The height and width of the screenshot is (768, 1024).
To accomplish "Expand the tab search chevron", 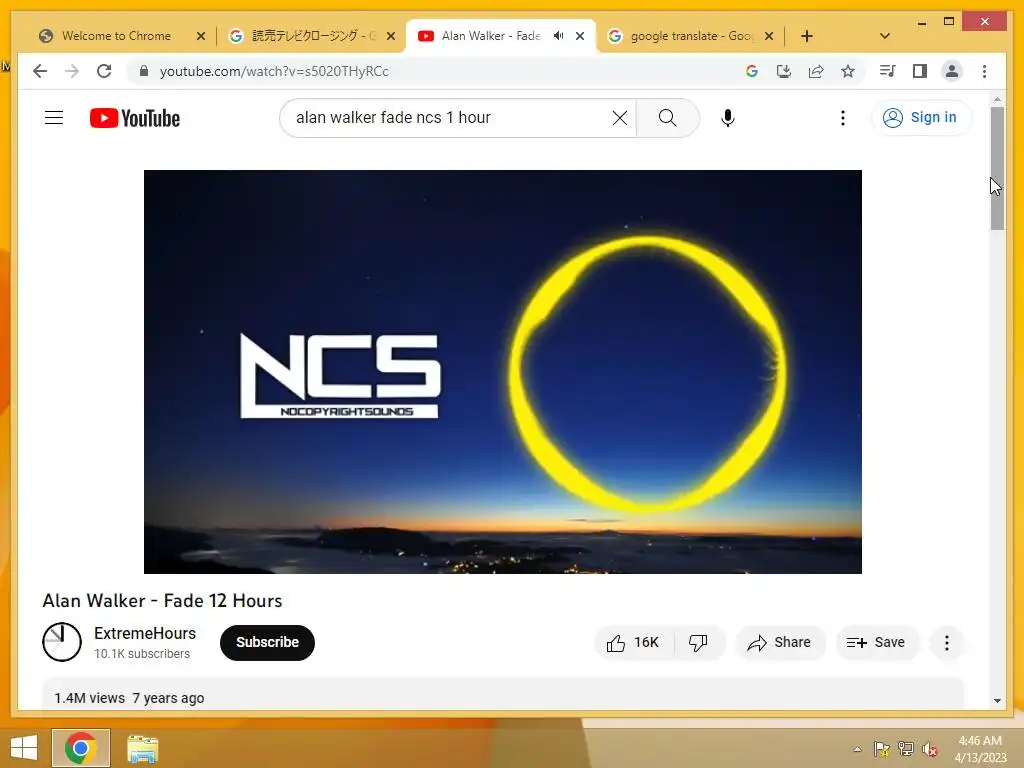I will click(884, 36).
